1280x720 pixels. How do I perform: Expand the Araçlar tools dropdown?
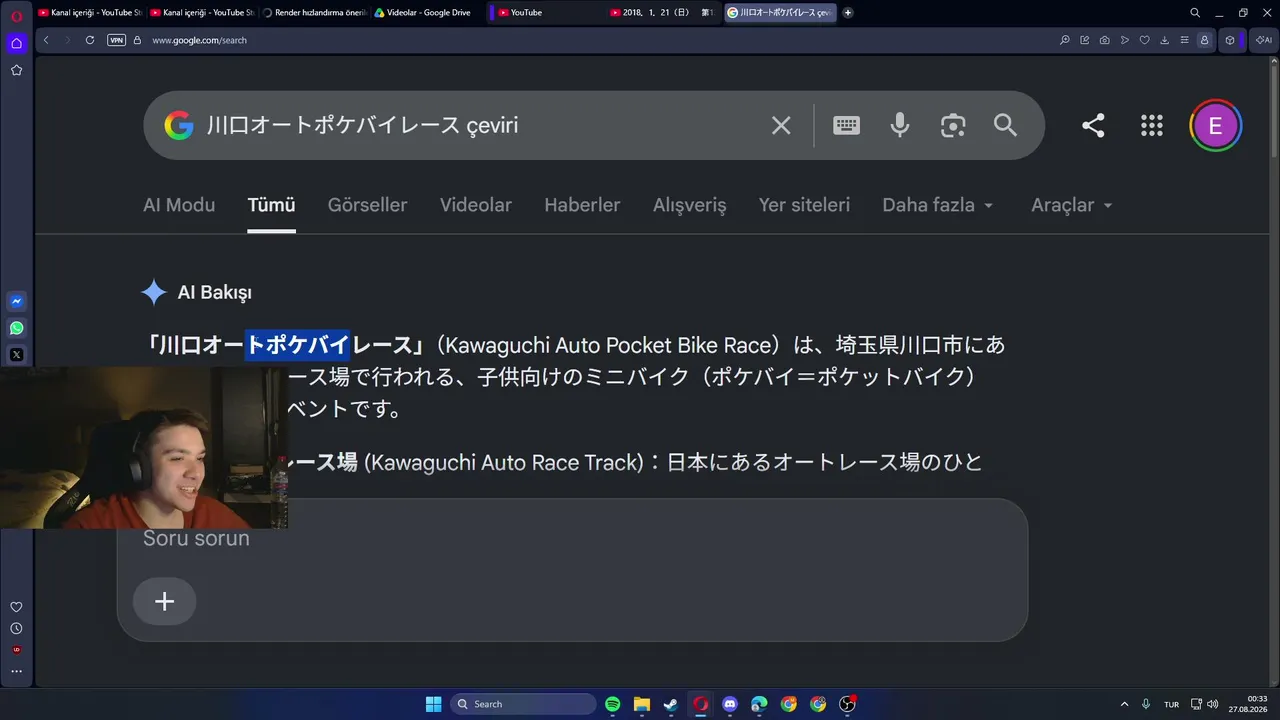[x=1072, y=205]
